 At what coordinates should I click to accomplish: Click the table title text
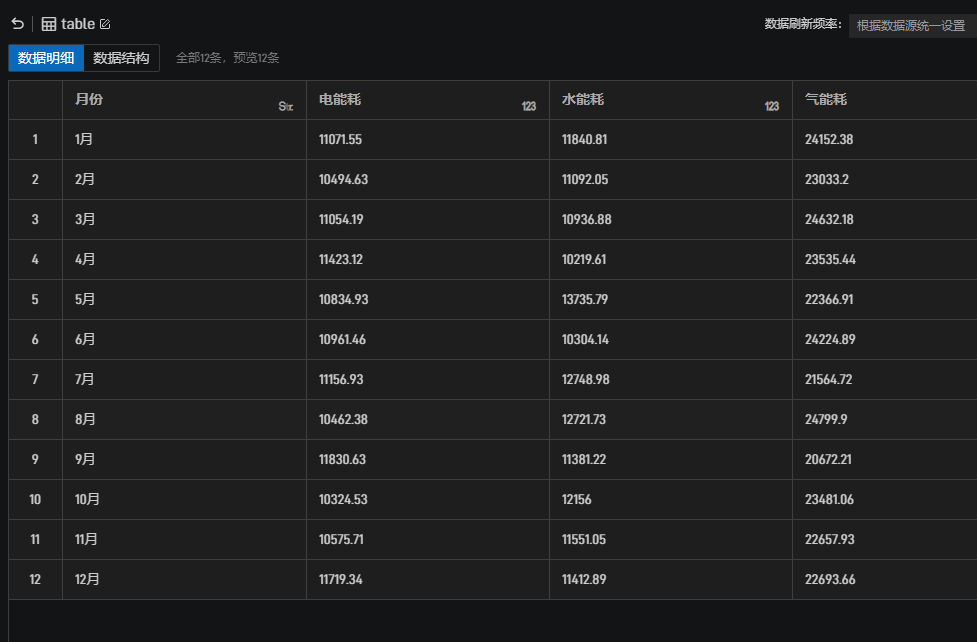pyautogui.click(x=78, y=24)
